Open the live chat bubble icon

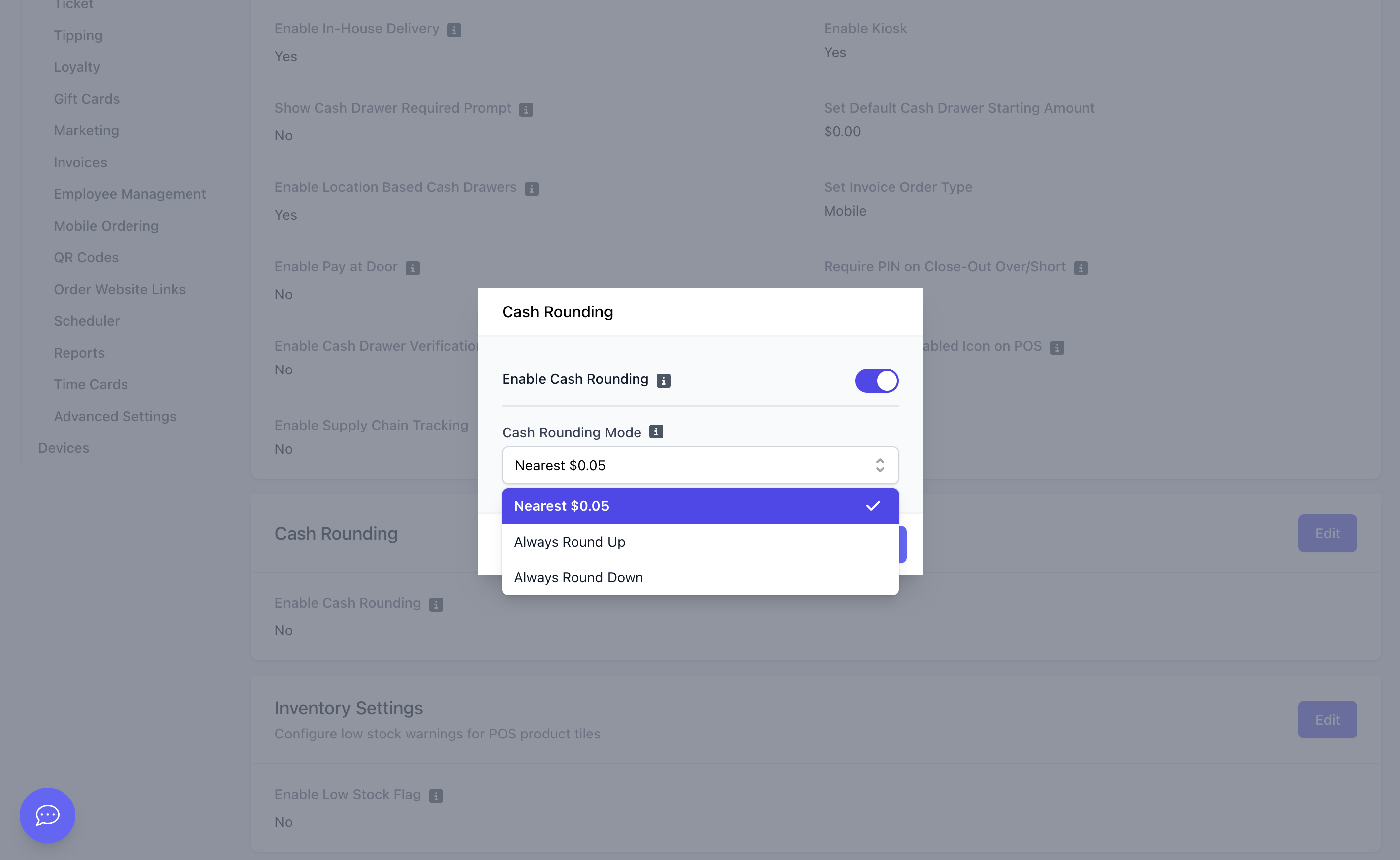(x=47, y=814)
